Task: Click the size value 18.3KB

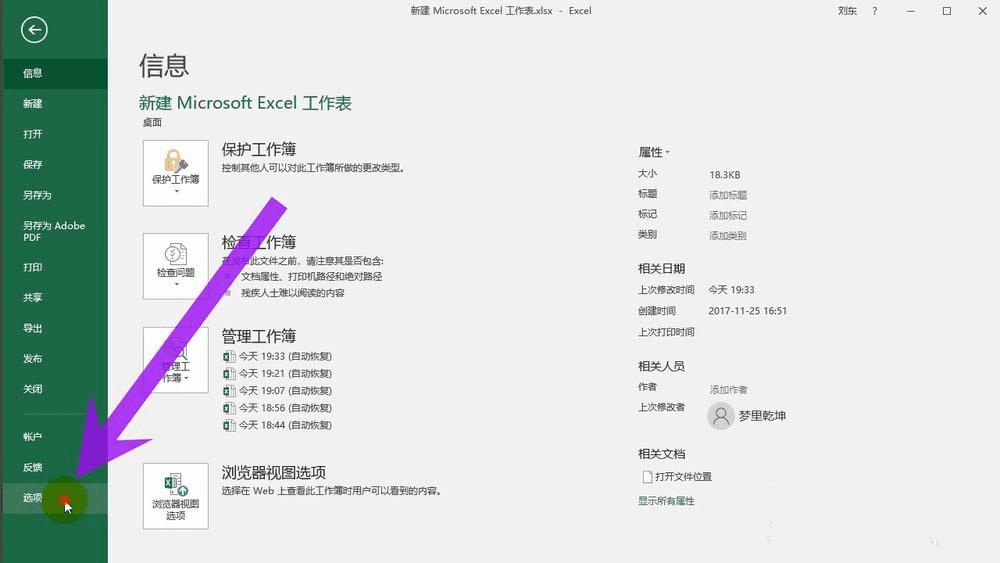Action: [724, 175]
